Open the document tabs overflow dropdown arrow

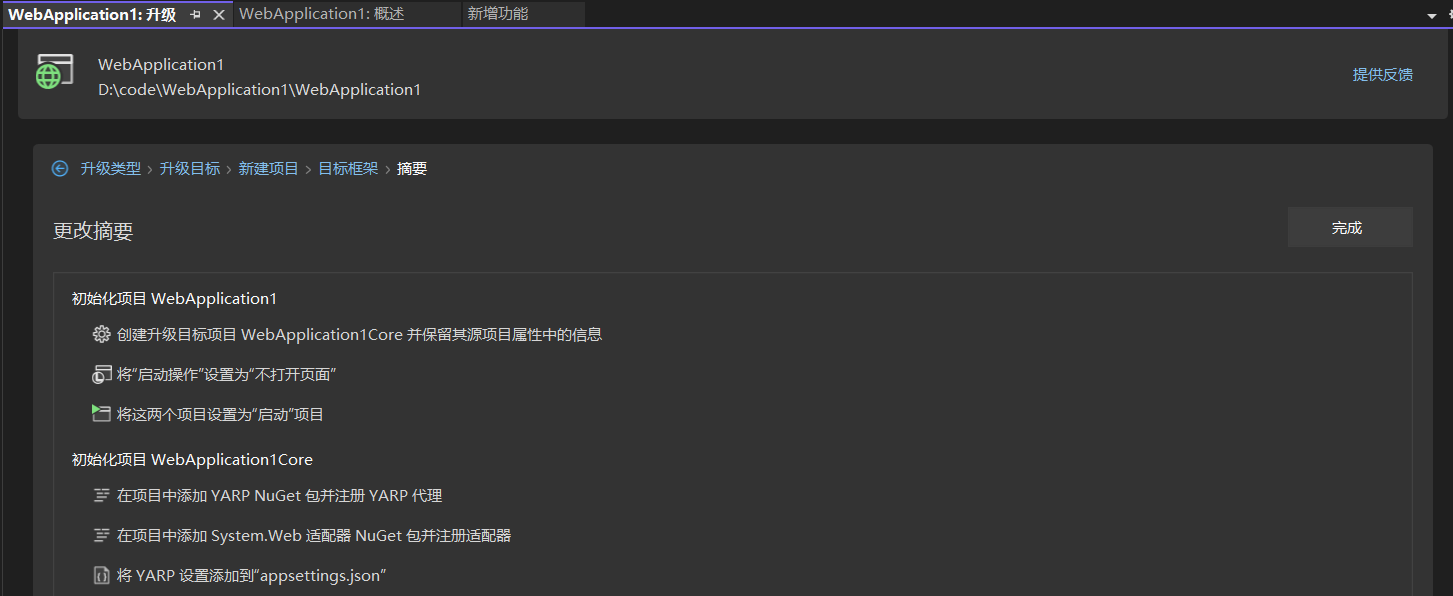1431,16
